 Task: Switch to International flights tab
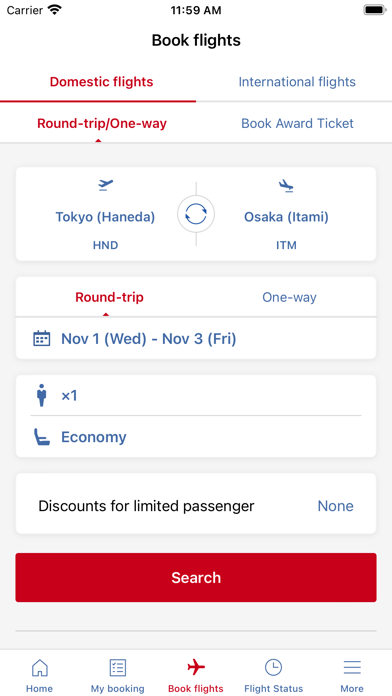pos(297,82)
